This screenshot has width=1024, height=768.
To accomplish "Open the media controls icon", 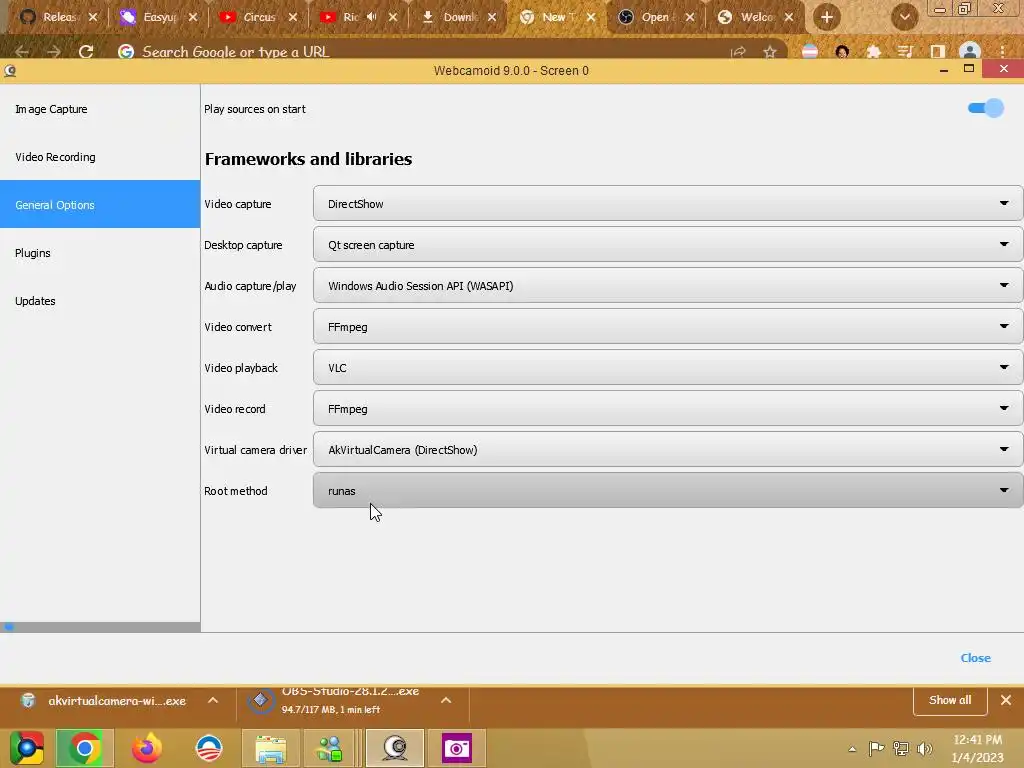I will click(905, 52).
